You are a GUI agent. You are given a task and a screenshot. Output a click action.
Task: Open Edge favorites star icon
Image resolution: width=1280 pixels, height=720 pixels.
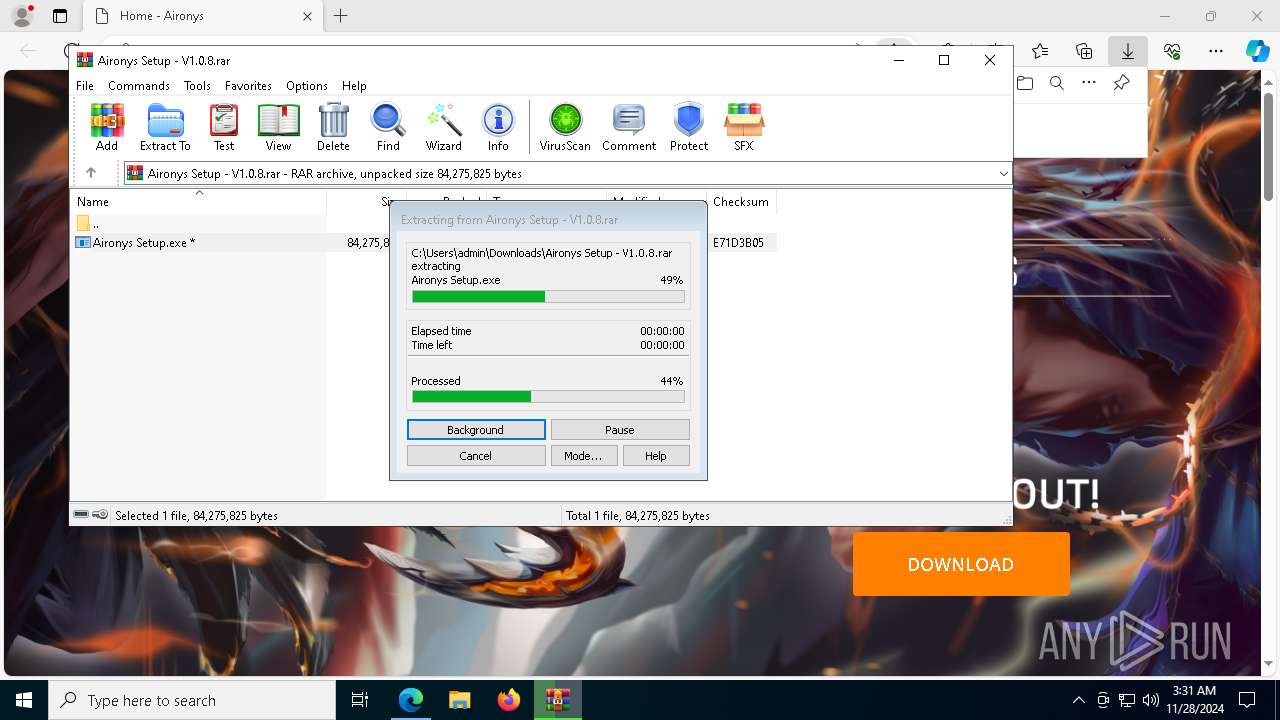click(x=1040, y=51)
